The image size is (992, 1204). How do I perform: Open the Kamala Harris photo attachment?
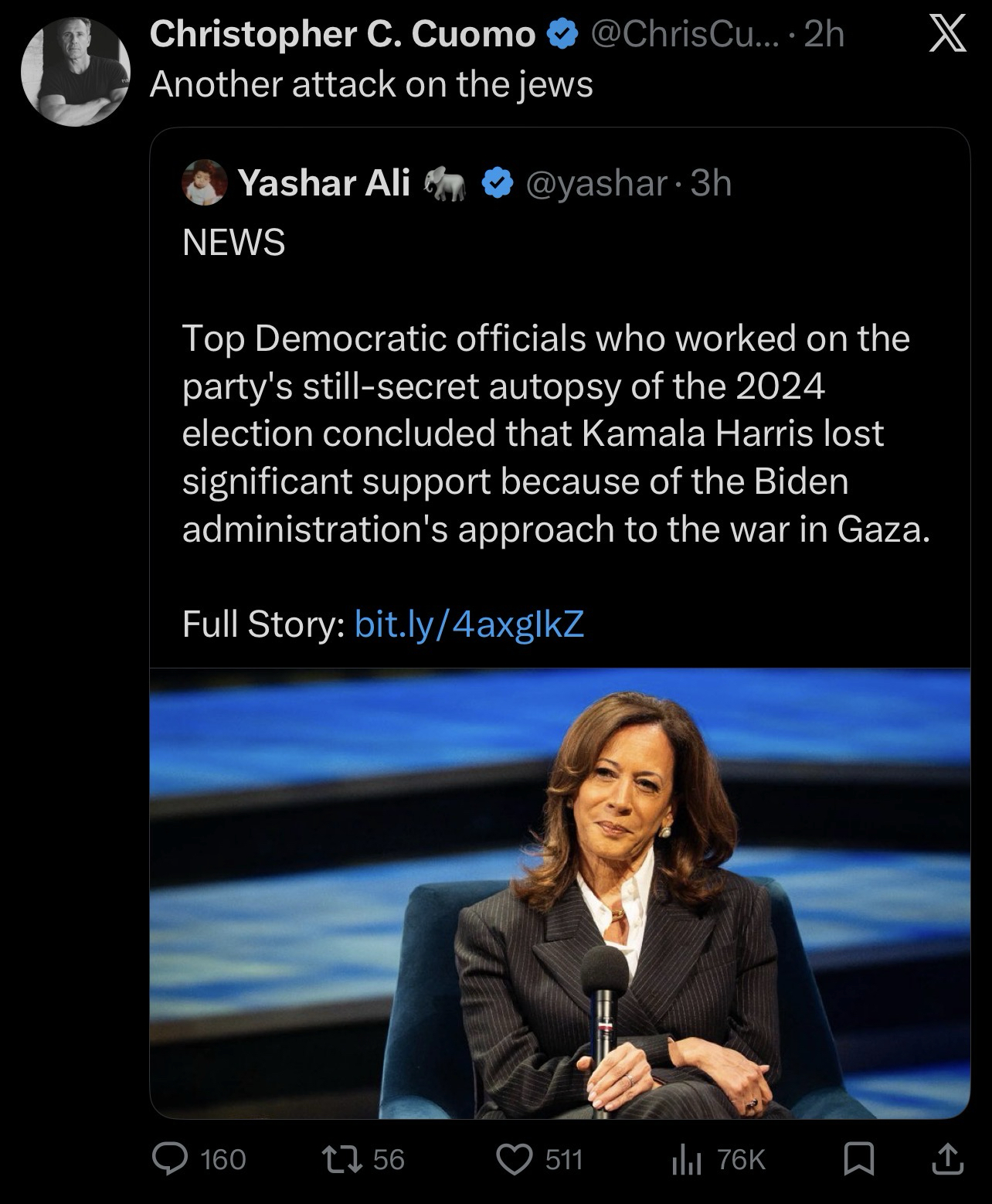click(x=559, y=893)
